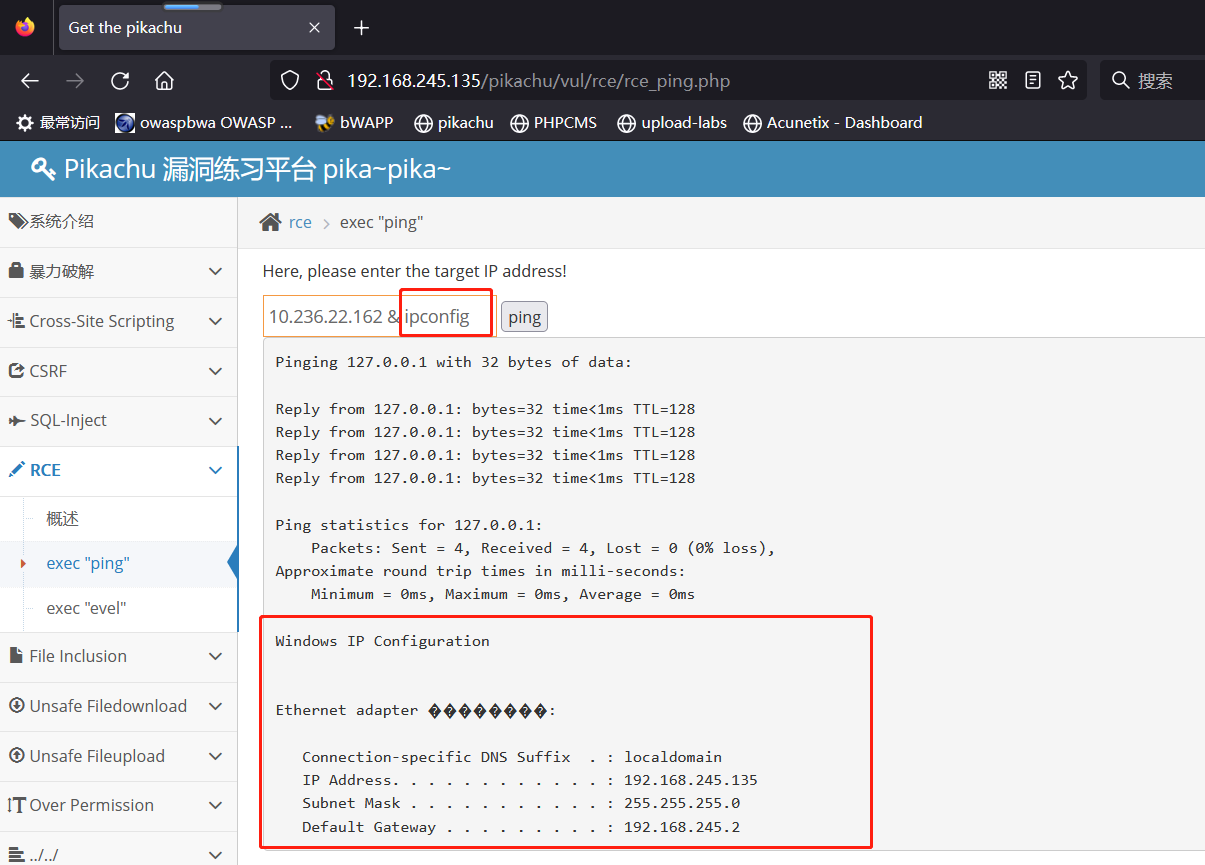
Task: Open the bWAPP bookmark
Action: (x=354, y=123)
